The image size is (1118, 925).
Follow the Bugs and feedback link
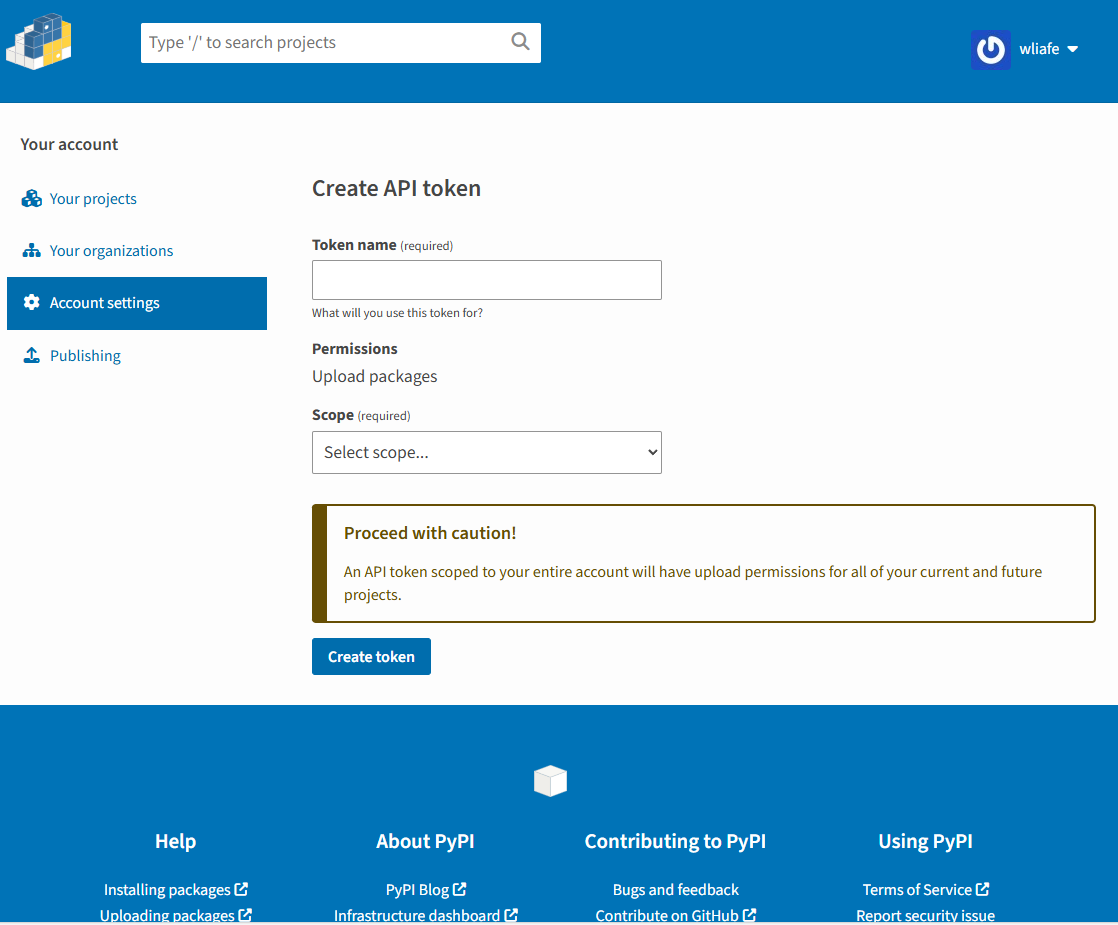pos(675,889)
